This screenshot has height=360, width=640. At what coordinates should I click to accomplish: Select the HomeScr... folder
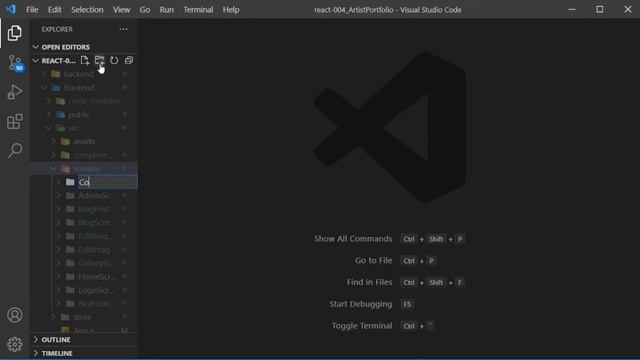[84, 276]
